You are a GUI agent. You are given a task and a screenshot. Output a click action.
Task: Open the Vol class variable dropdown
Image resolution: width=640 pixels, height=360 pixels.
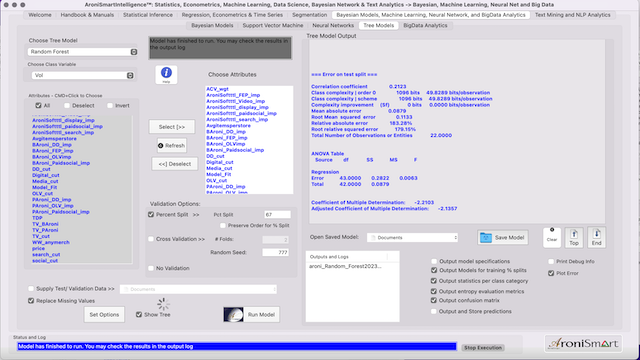(82, 76)
